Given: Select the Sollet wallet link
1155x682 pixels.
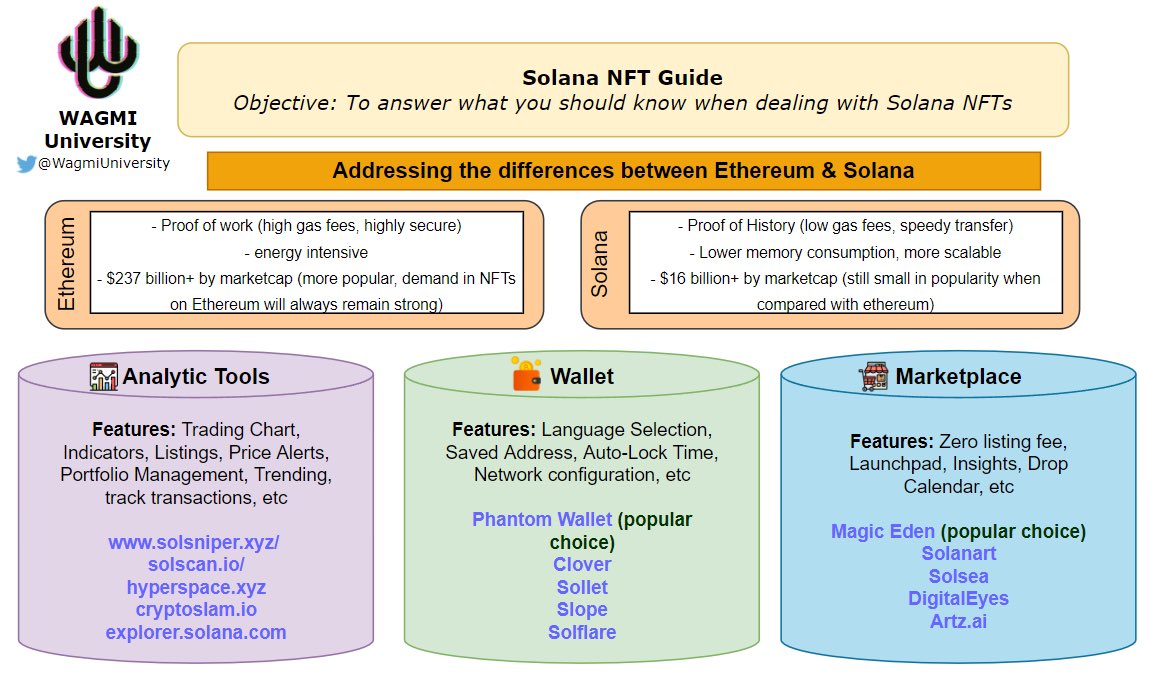Looking at the screenshot, I should pyautogui.click(x=582, y=588).
